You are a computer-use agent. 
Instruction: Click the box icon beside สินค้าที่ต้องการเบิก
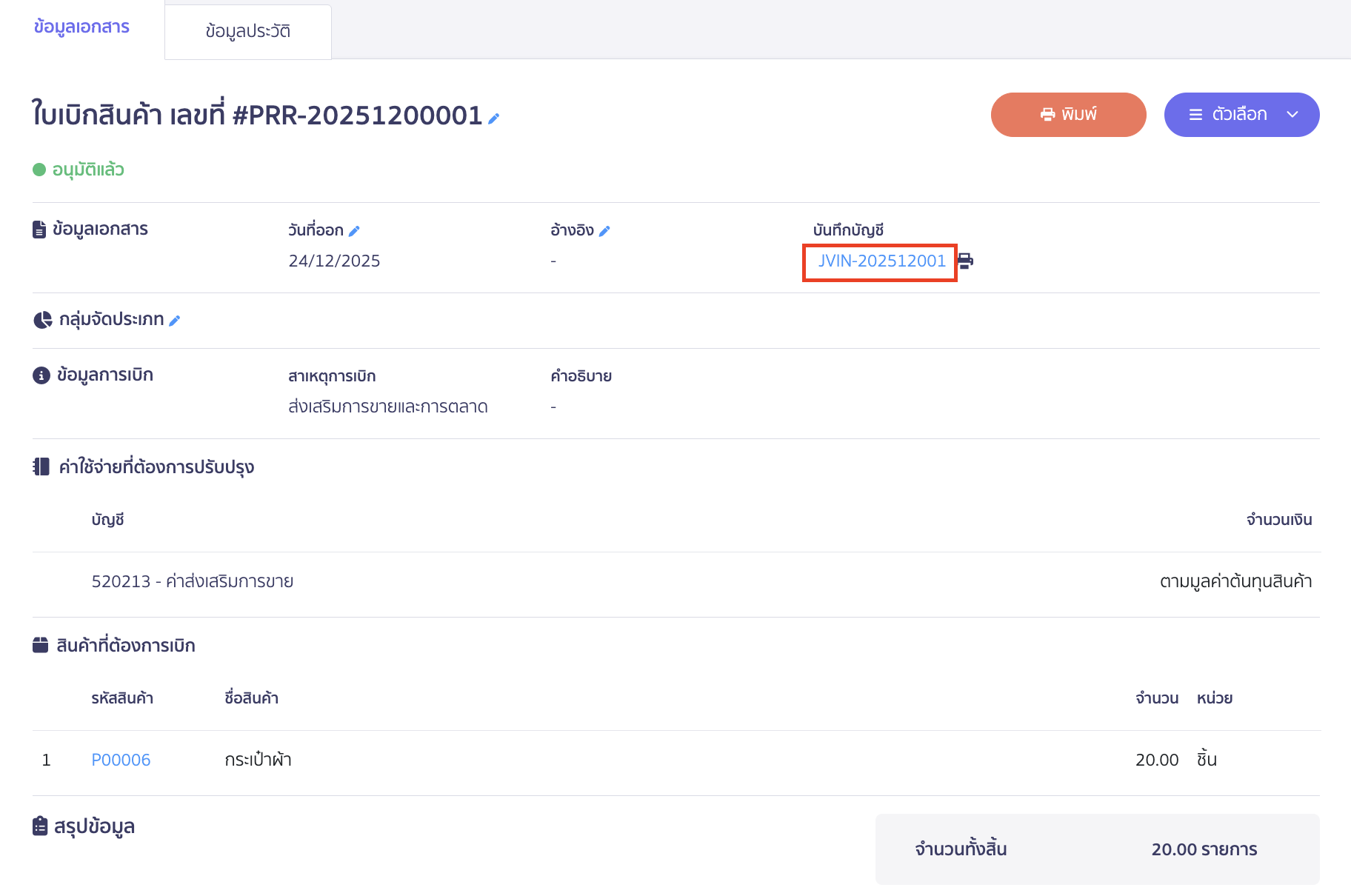[41, 645]
